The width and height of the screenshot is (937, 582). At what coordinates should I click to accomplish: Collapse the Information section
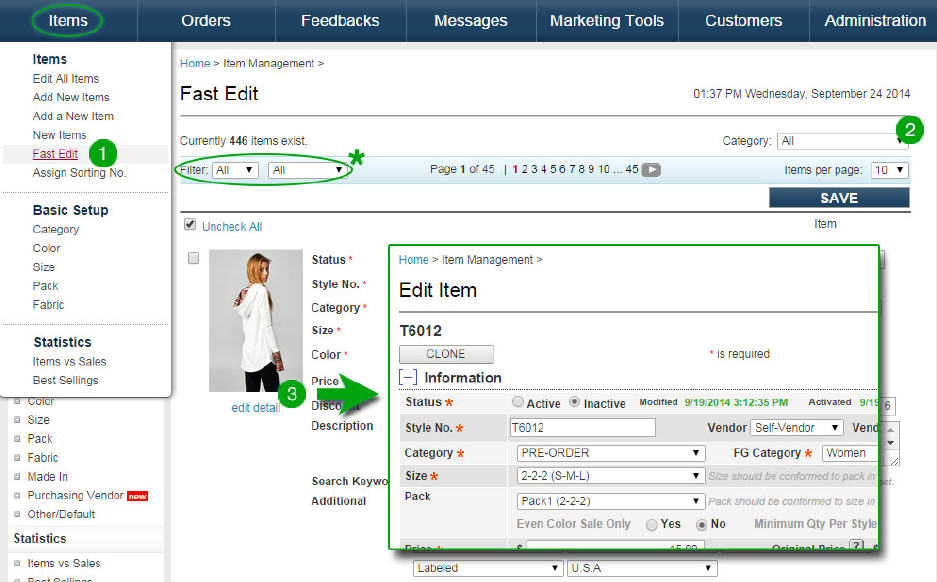408,378
